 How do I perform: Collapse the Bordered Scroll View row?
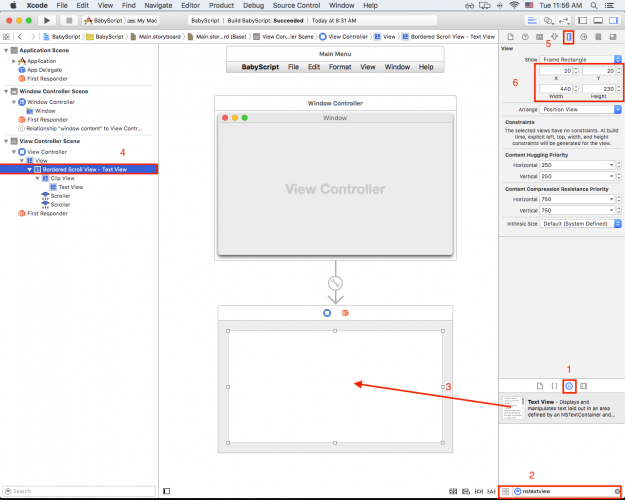[x=29, y=169]
